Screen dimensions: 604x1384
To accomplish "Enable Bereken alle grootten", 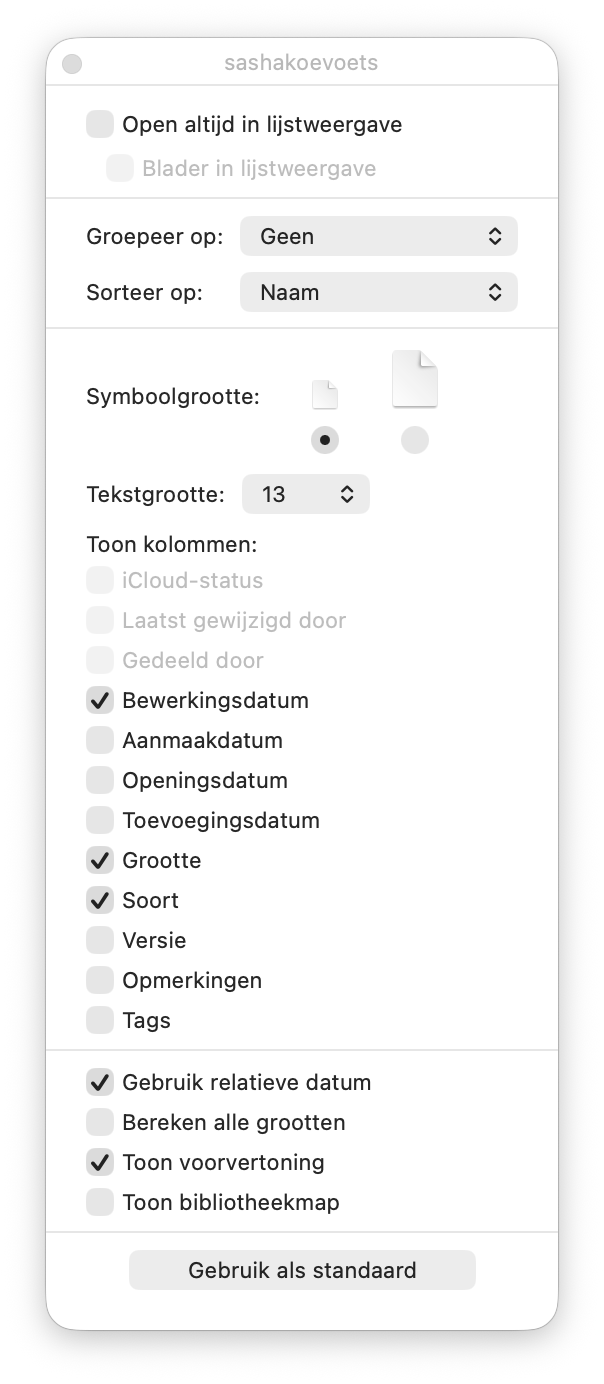I will coord(100,1123).
